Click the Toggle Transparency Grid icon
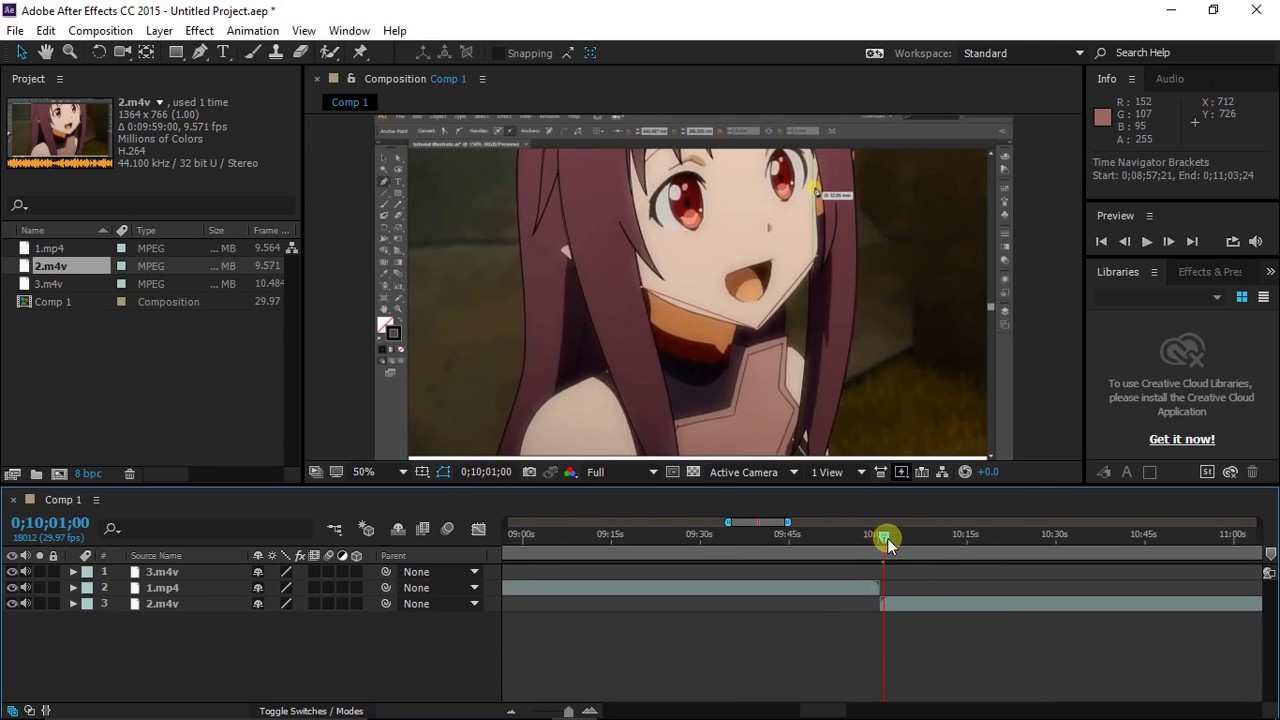The image size is (1280, 720). click(693, 472)
